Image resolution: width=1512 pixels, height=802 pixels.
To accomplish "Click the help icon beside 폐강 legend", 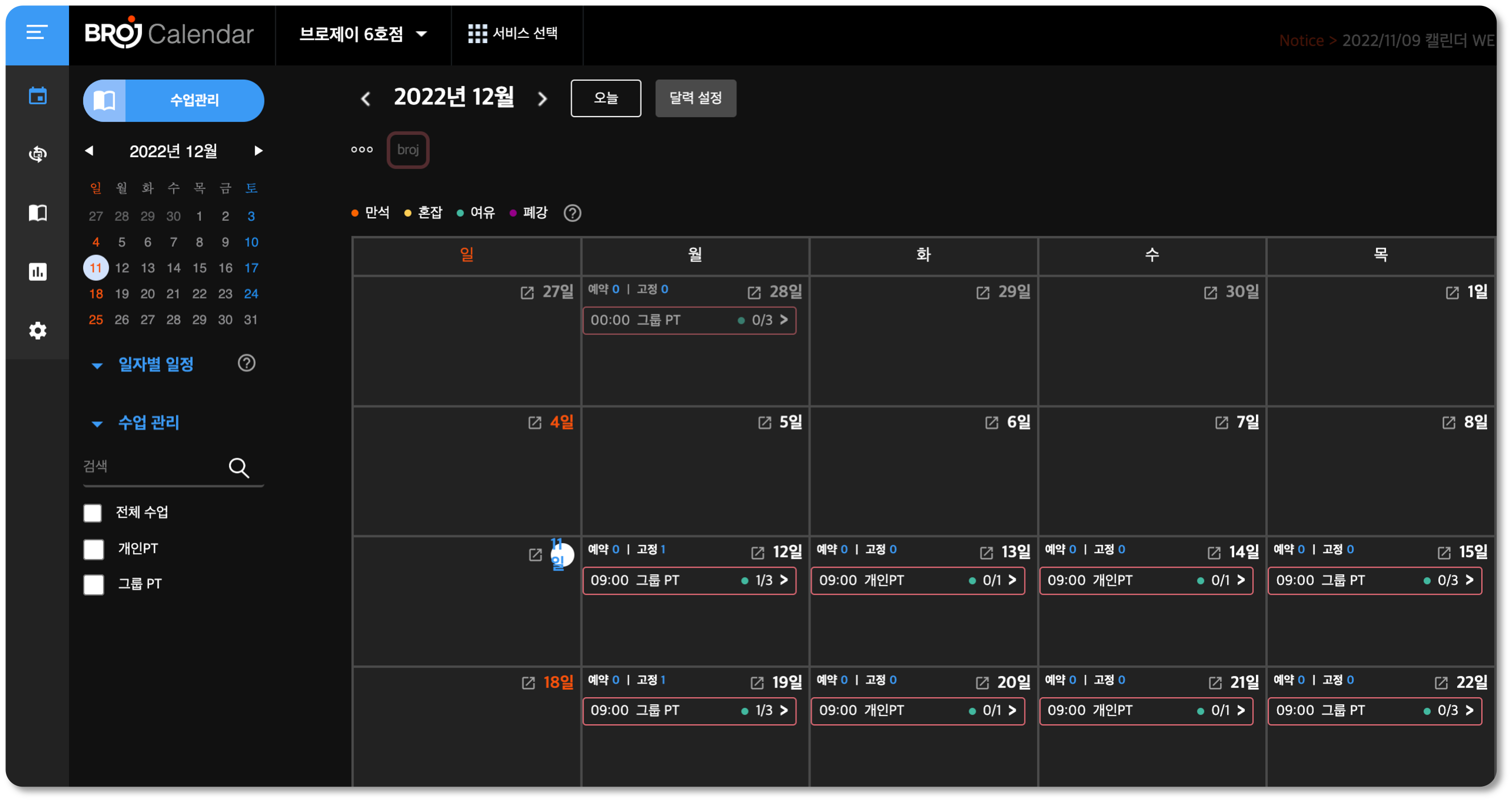I will coord(572,213).
